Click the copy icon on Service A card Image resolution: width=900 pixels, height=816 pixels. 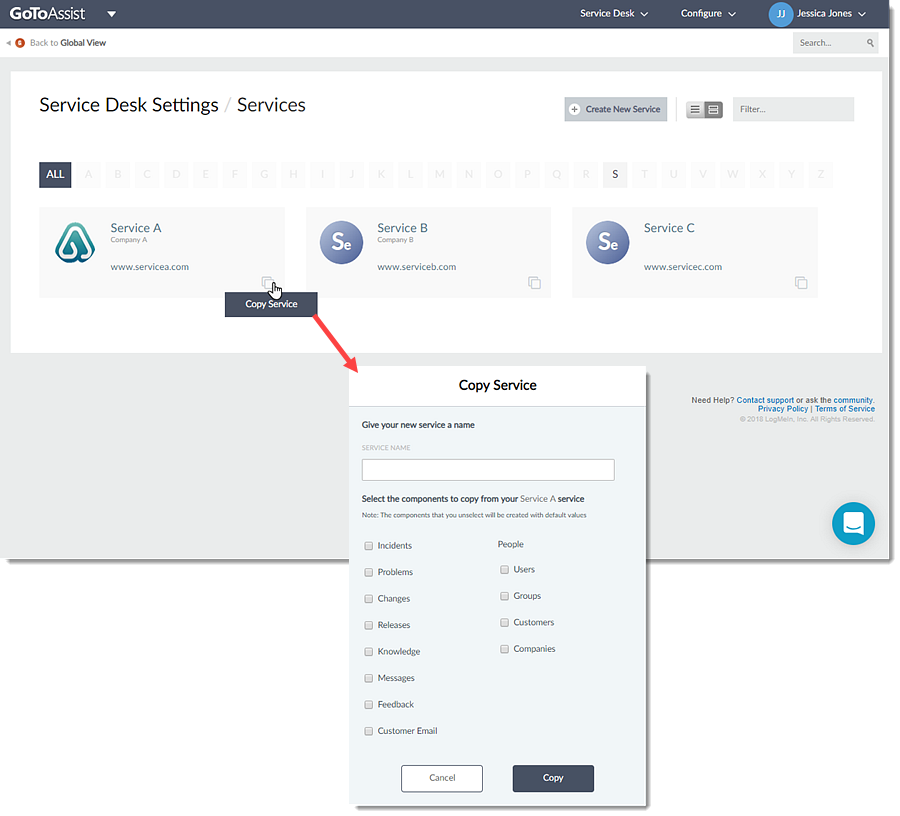coord(267,283)
